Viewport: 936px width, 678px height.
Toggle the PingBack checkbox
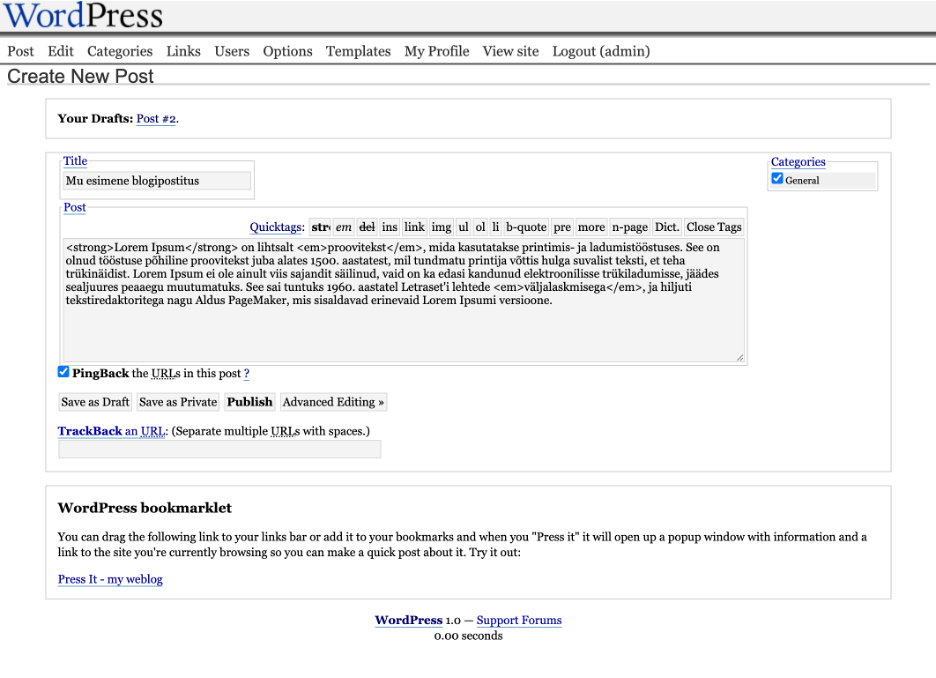64,372
